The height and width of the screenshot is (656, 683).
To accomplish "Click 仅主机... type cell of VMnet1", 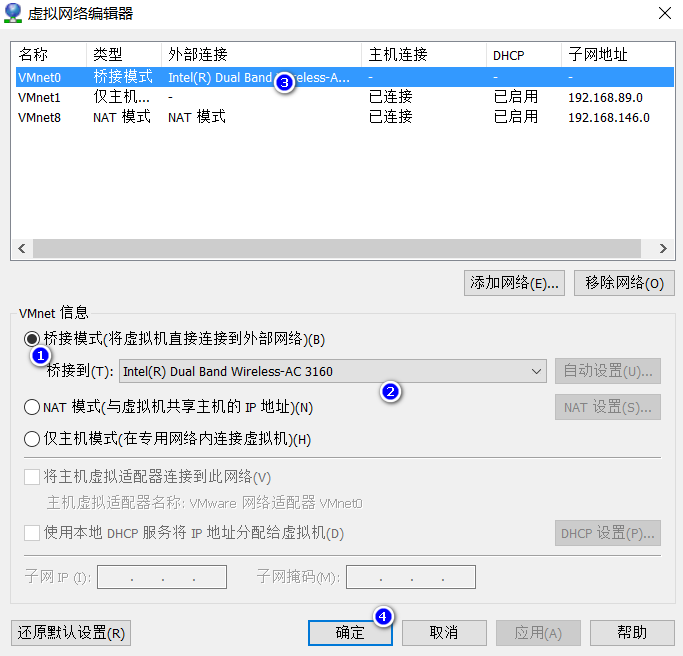I will click(121, 97).
